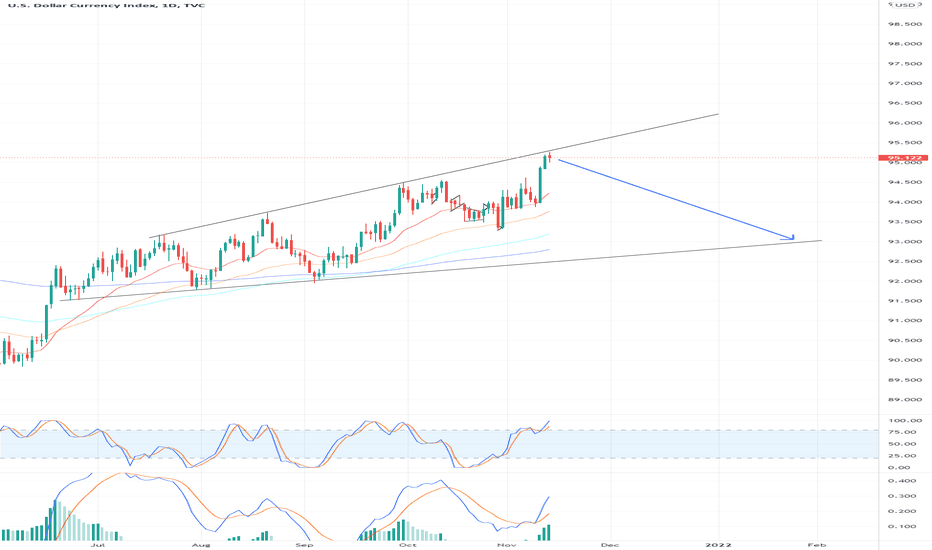This screenshot has width=932, height=550.
Task: Click the USD currency button
Action: click(905, 5)
